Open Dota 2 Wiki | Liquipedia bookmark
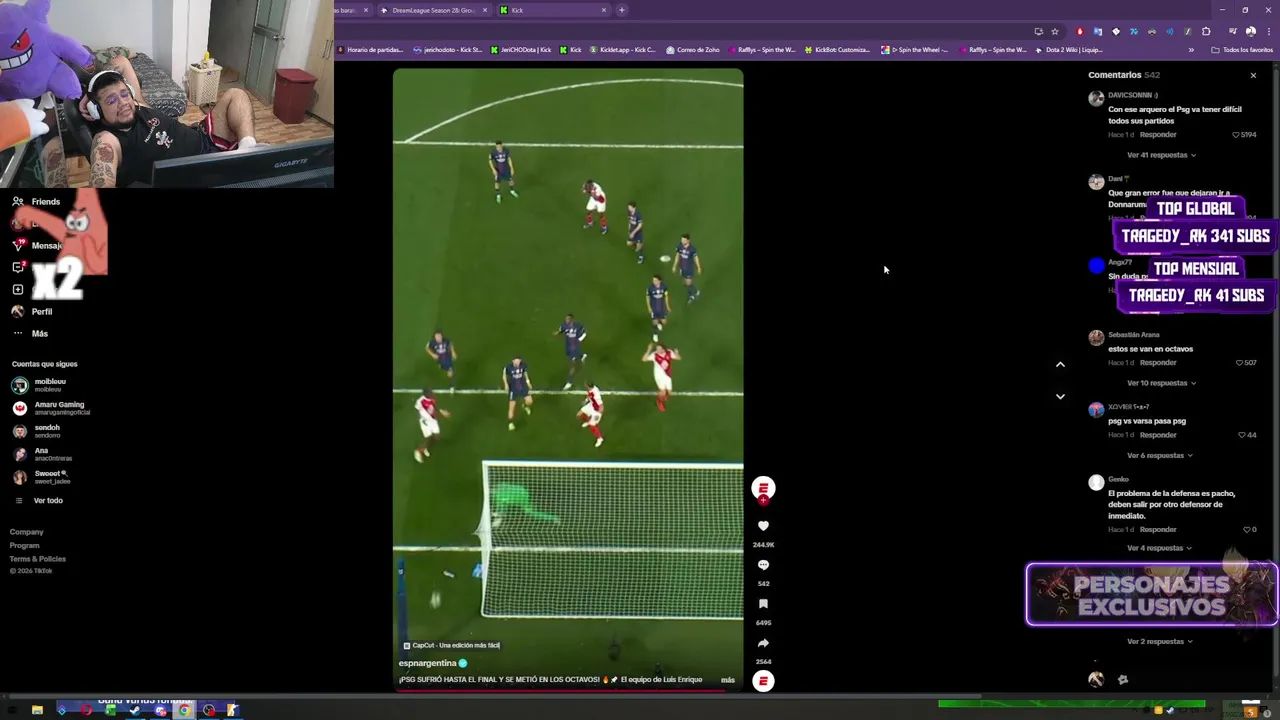This screenshot has width=1280, height=720. (1069, 50)
